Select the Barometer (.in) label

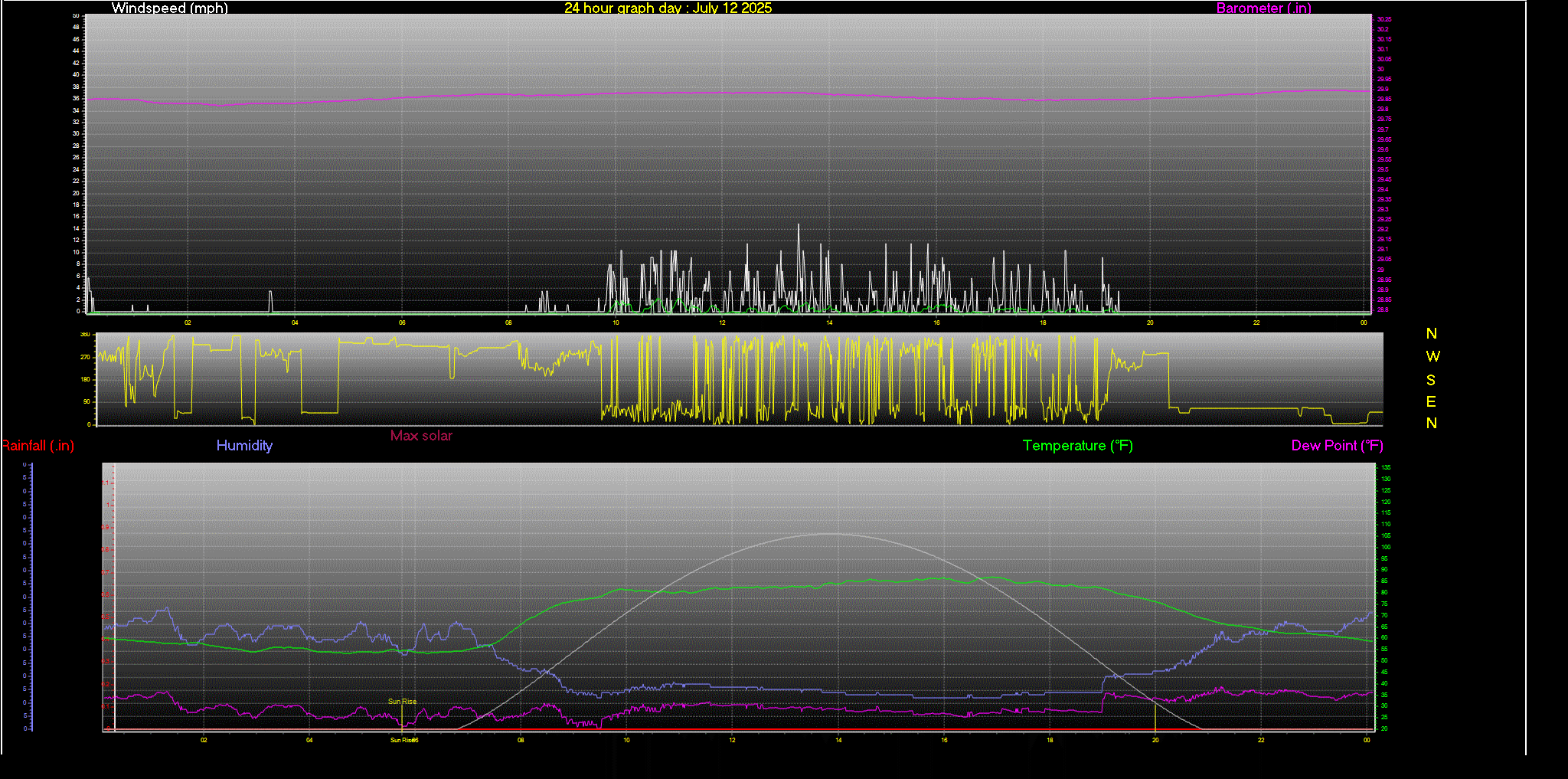coord(1263,8)
